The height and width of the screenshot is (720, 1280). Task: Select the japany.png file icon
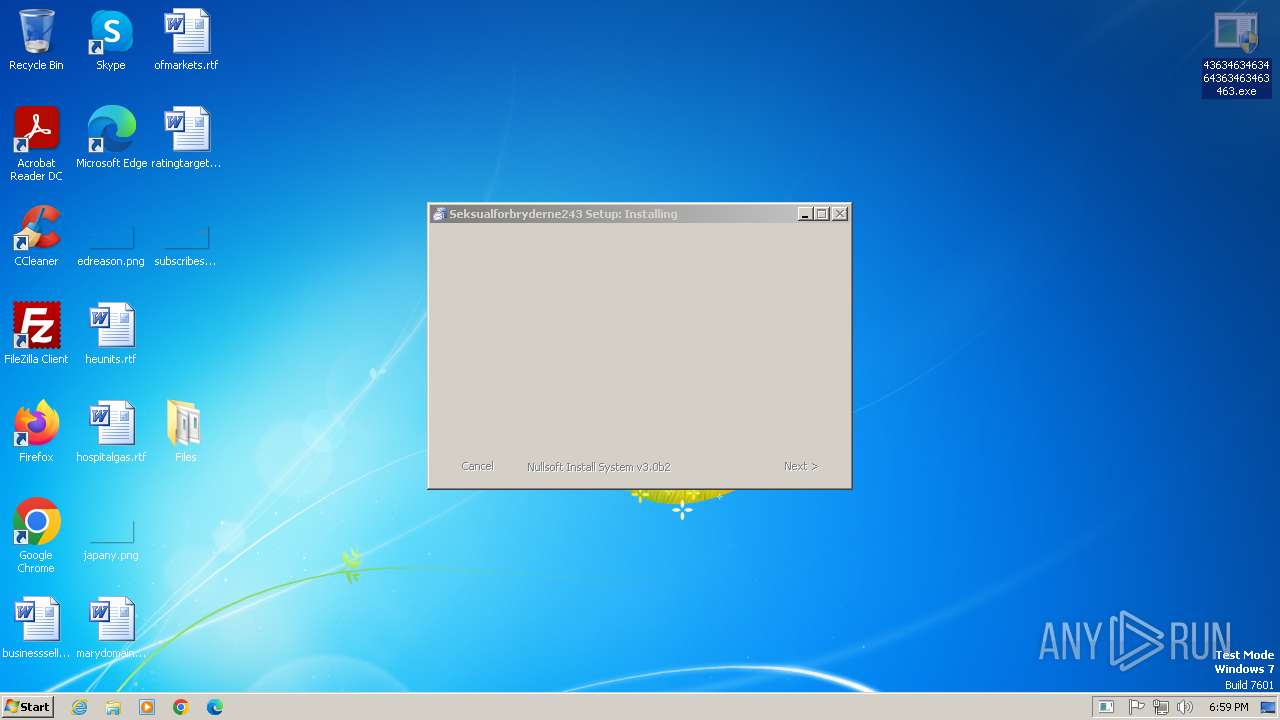pos(111,540)
